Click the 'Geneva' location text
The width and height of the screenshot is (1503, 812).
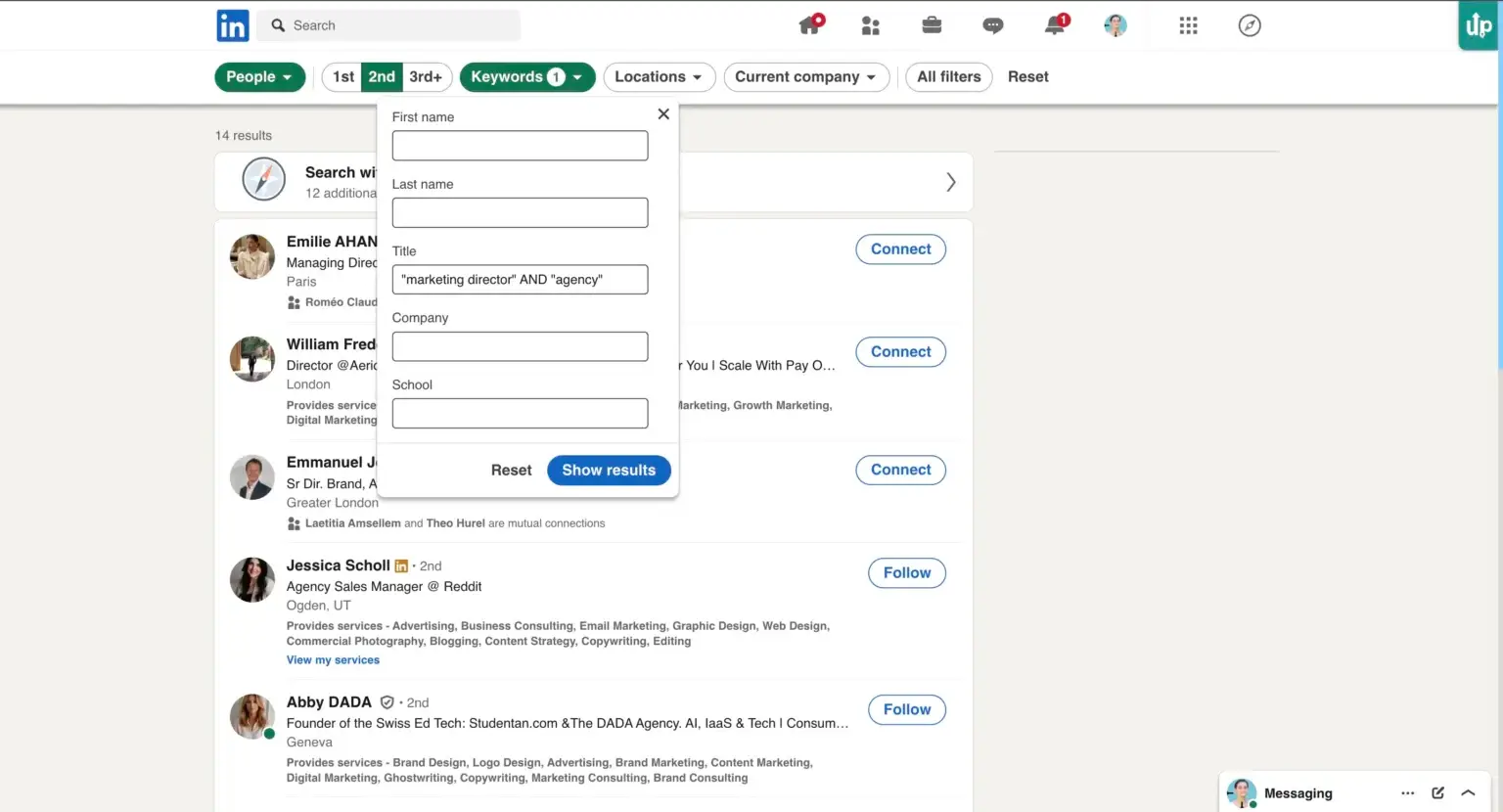309,743
